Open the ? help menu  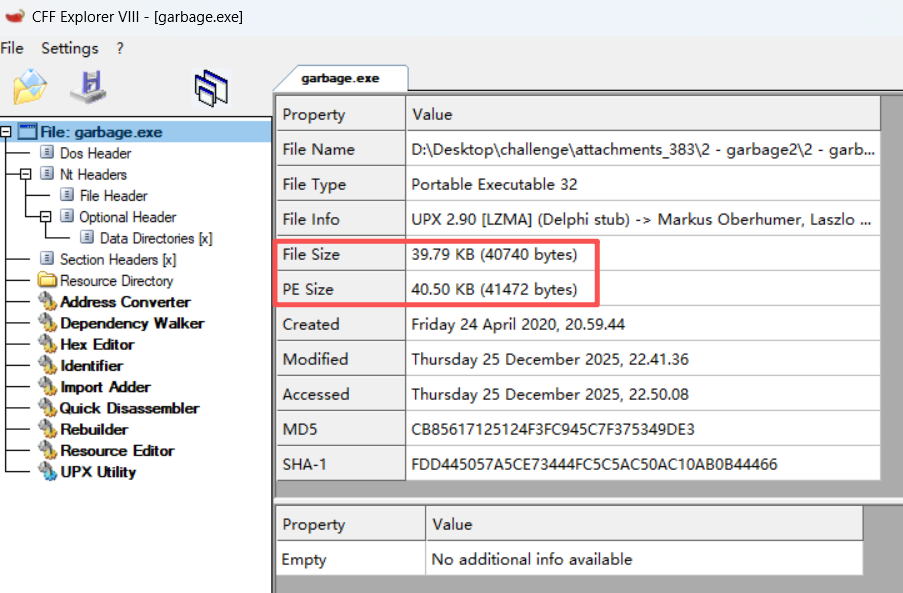120,48
